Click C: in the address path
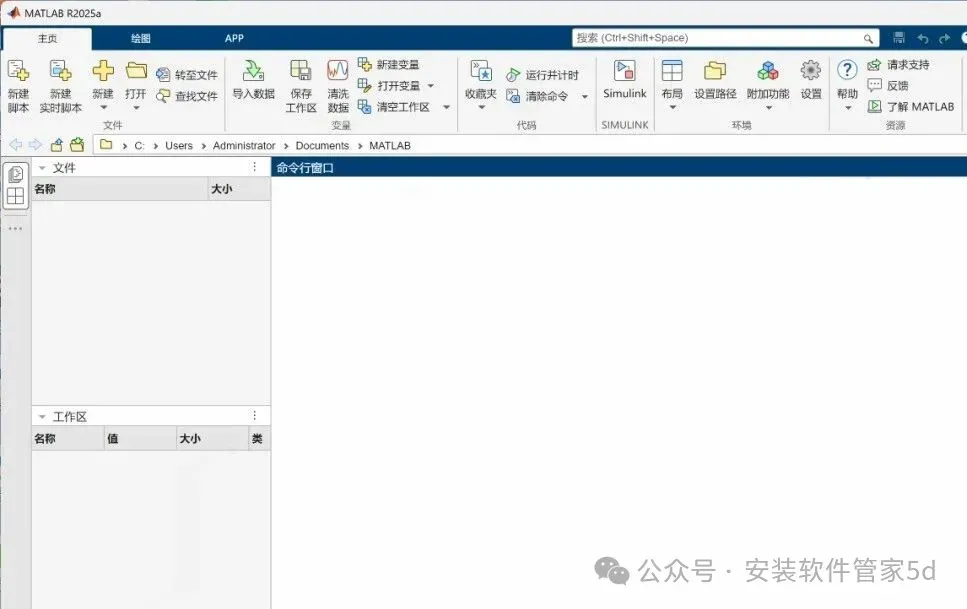The image size is (967, 609). click(139, 146)
